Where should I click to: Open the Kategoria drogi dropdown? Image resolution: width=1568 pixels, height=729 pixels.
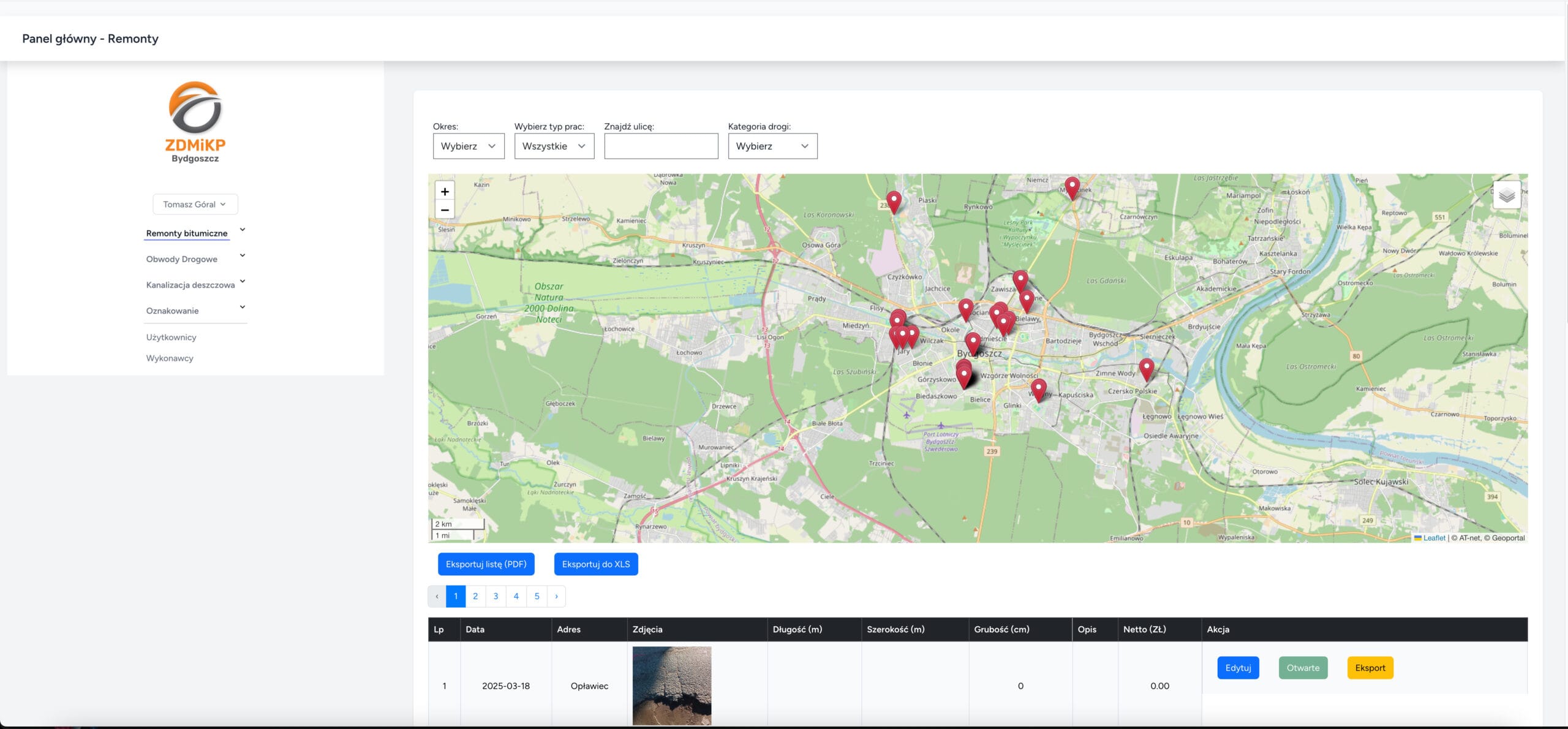pyautogui.click(x=772, y=146)
